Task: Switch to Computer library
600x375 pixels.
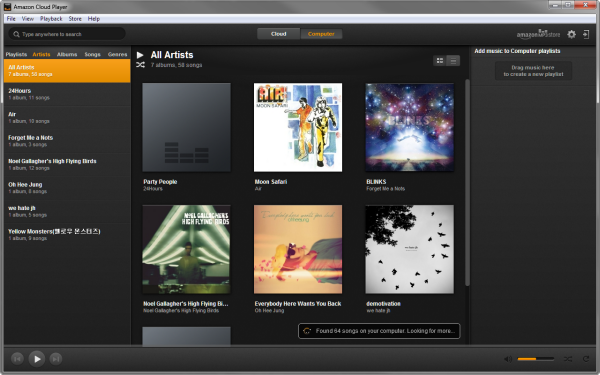Action: [321, 34]
